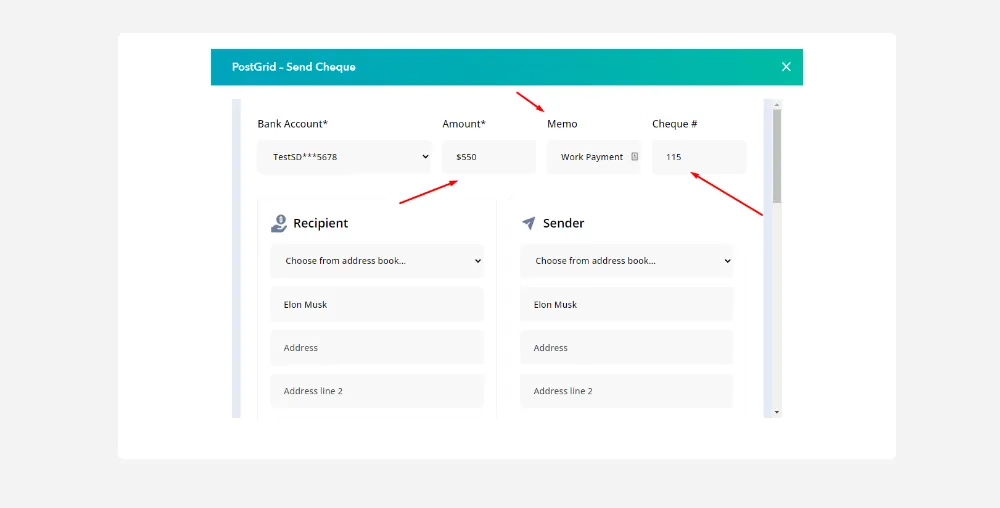Focus the Memo field with Work Payment
The image size is (1000, 508).
[590, 157]
